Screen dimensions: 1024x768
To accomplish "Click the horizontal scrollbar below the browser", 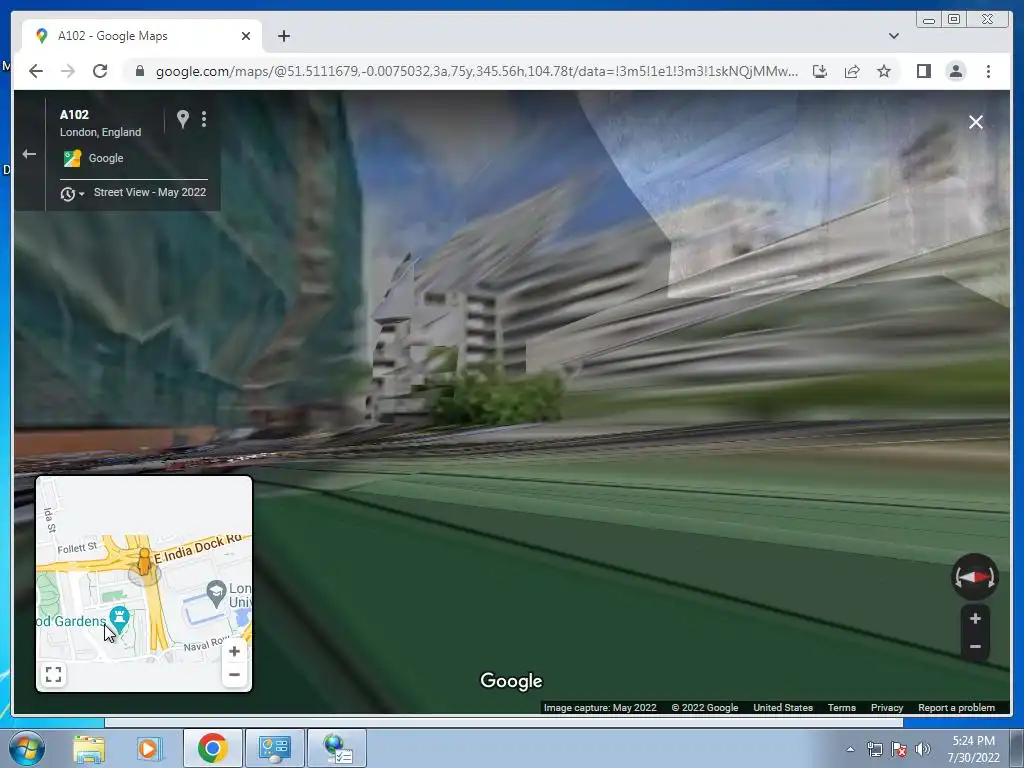I will (x=504, y=722).
